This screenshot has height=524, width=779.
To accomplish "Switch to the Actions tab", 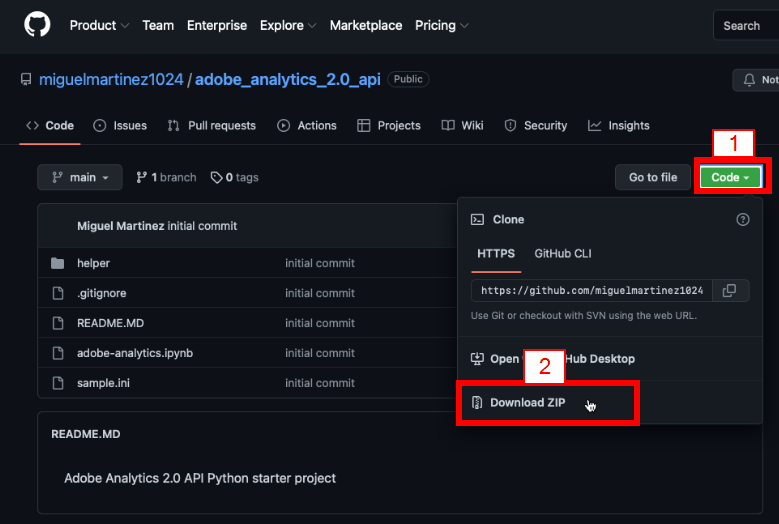I will 307,126.
